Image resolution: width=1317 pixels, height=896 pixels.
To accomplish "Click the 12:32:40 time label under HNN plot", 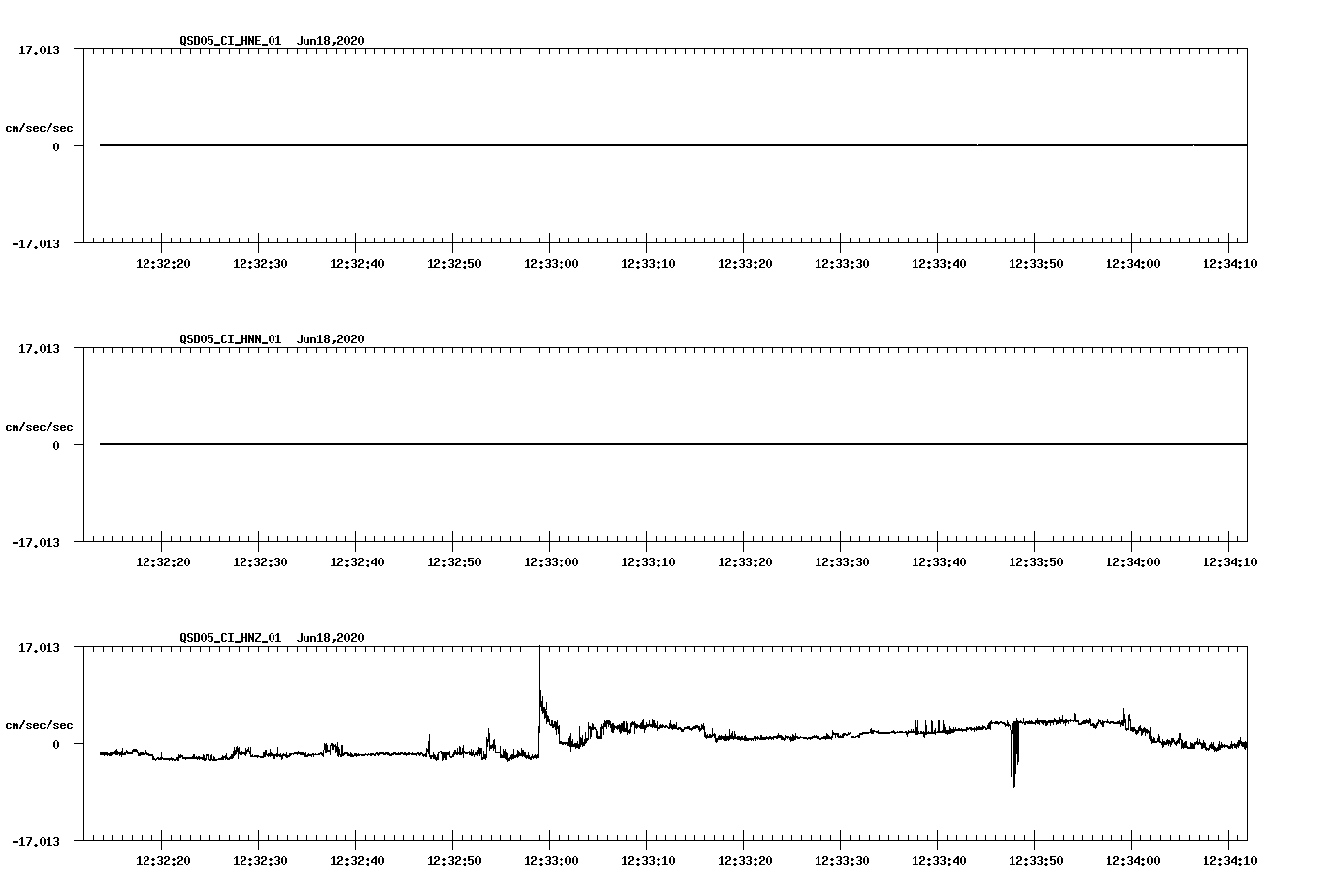I will click(x=357, y=562).
